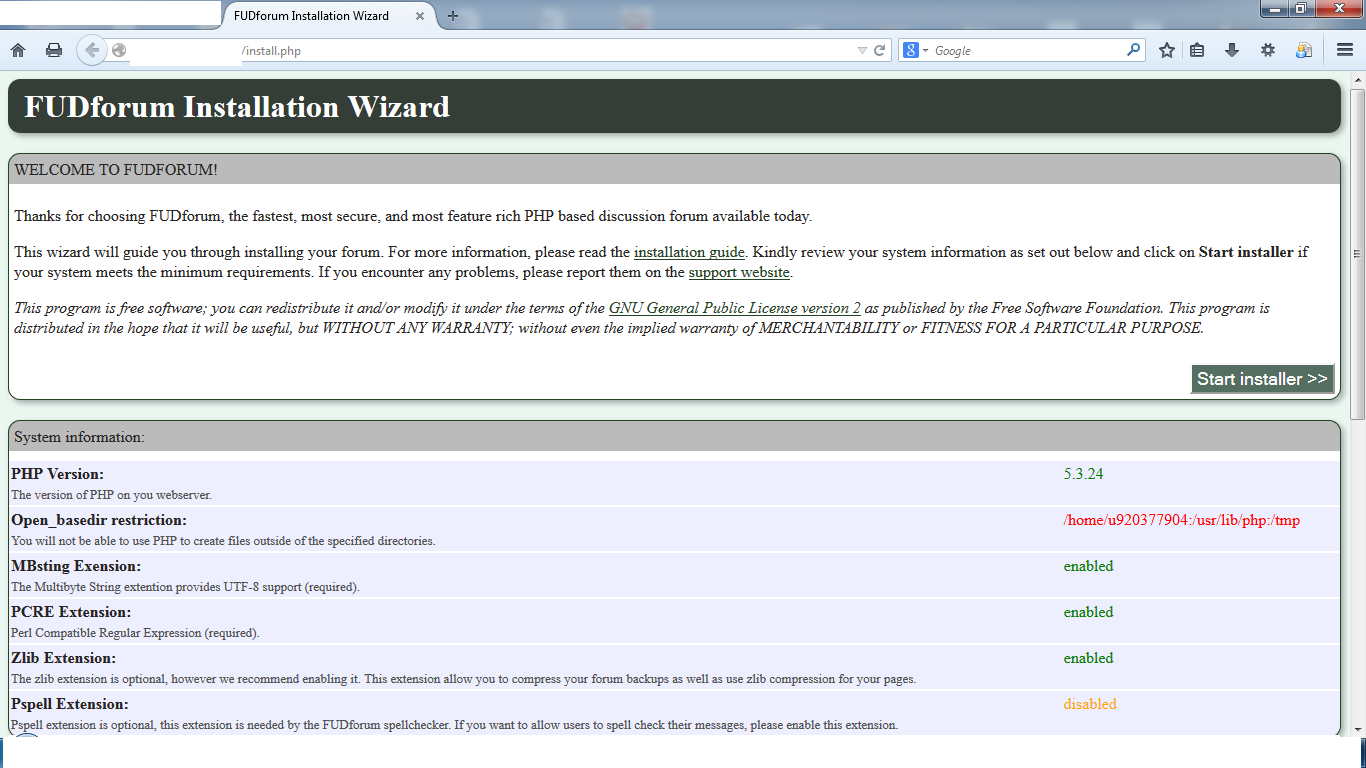
Task: Minimize the browser window
Action: (1274, 9)
